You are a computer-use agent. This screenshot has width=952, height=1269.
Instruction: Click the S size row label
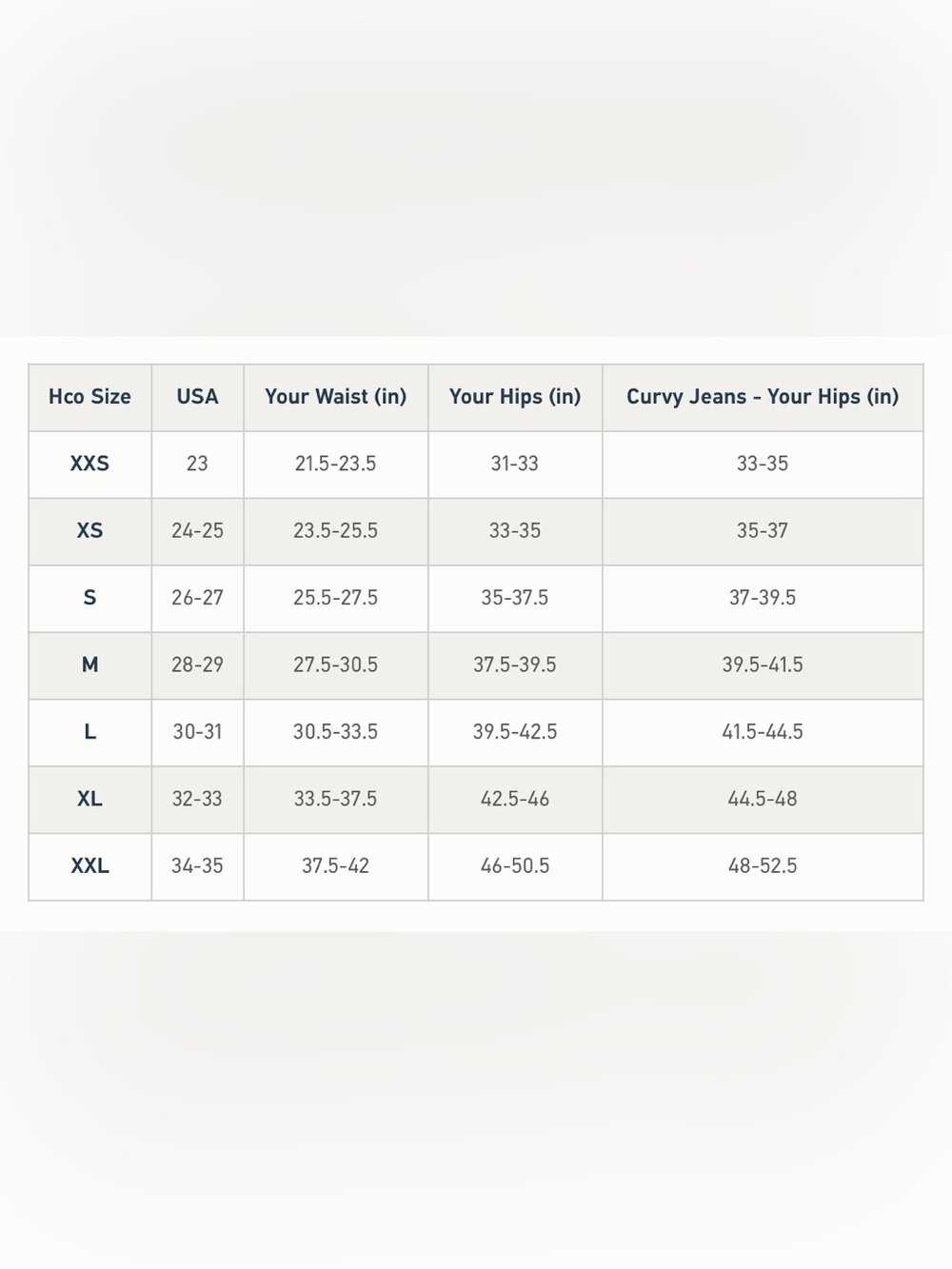click(x=89, y=599)
